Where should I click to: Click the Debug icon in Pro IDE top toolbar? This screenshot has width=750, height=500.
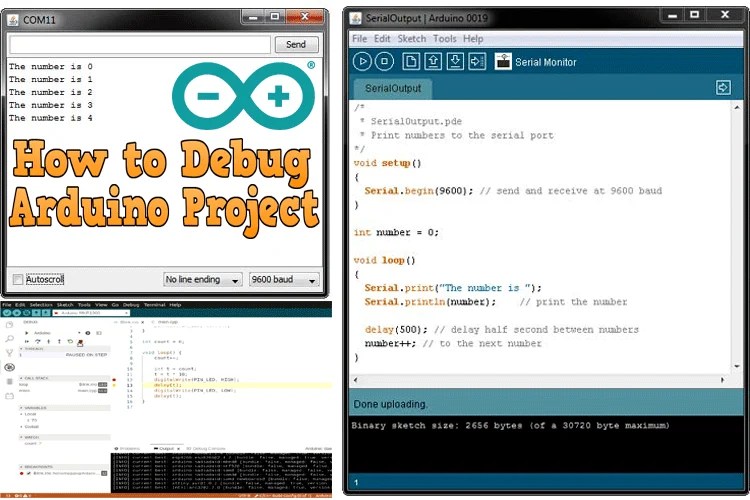[26, 312]
